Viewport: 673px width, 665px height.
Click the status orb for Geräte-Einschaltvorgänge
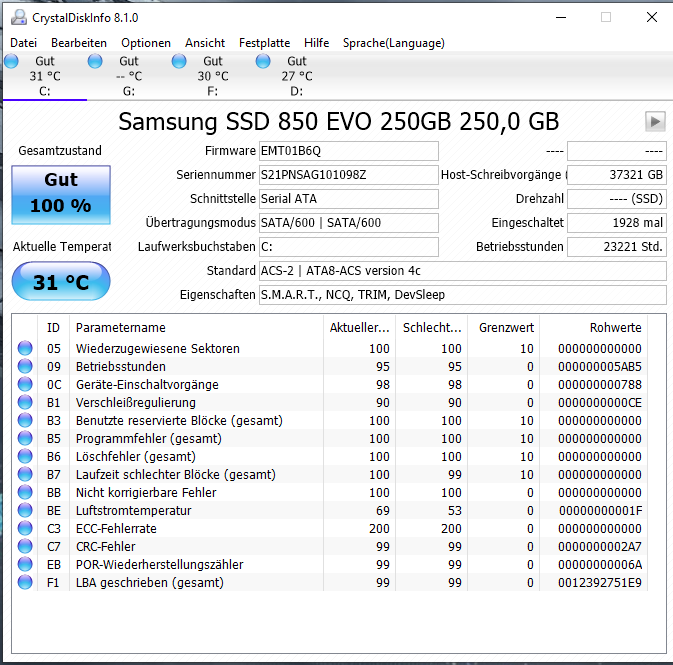click(x=25, y=384)
